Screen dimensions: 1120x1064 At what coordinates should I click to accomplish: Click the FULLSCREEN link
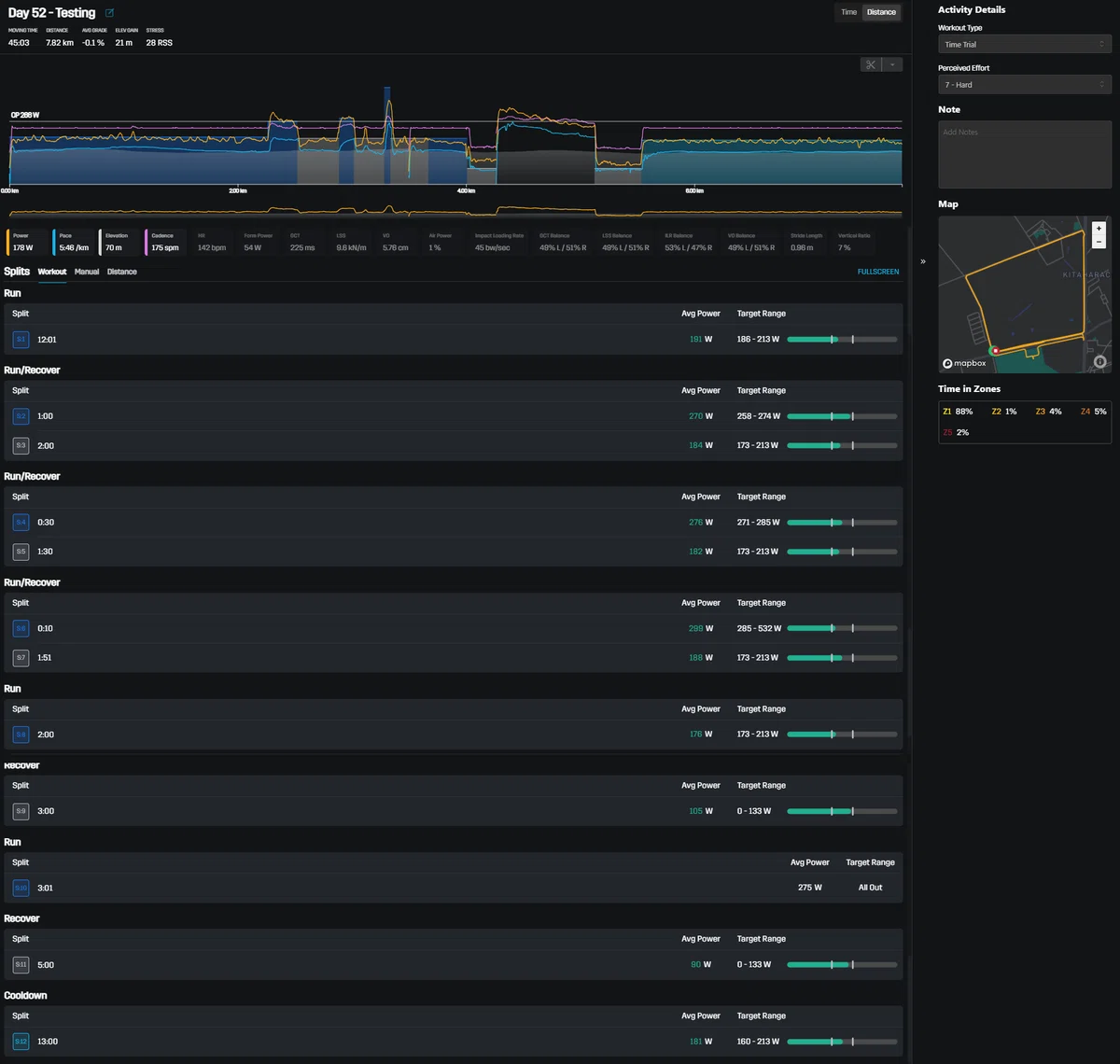878,272
